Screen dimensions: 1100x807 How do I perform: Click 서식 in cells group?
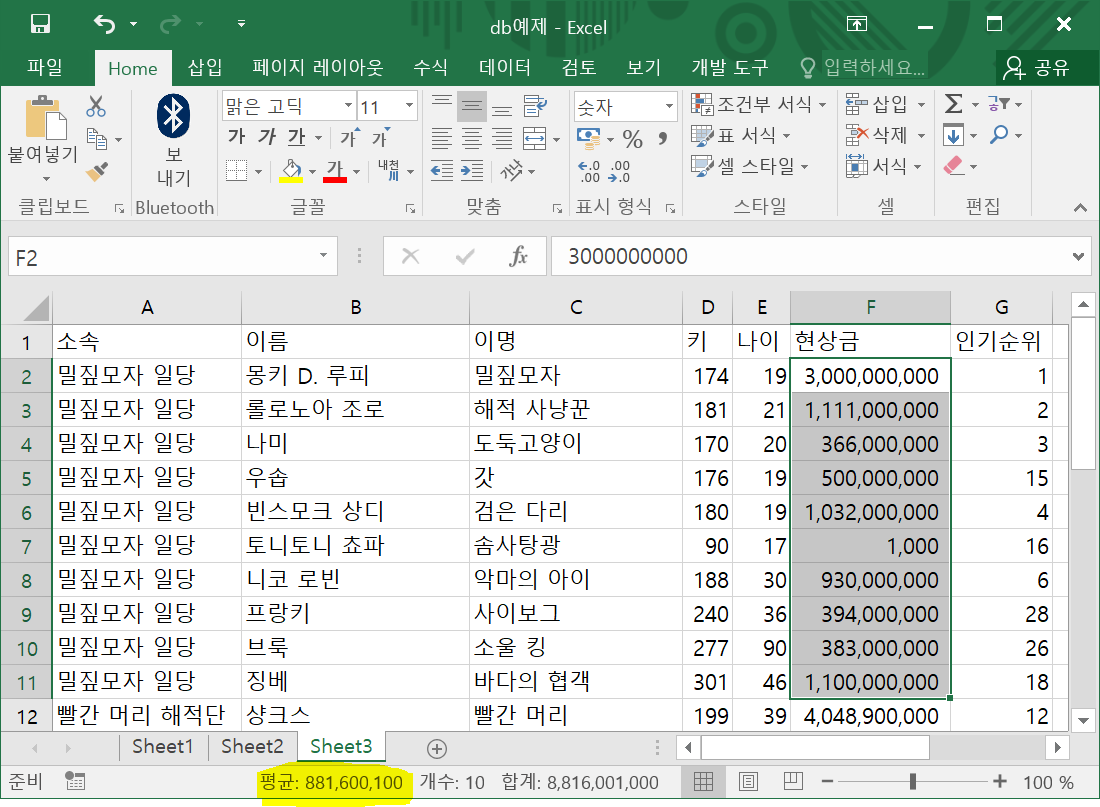[x=883, y=166]
